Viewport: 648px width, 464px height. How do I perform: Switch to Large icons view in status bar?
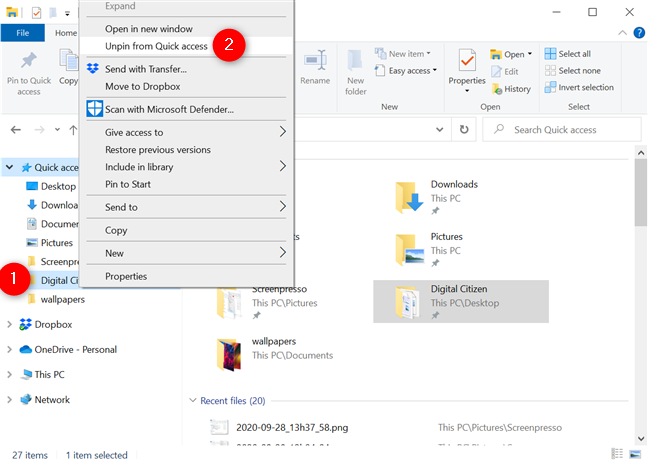coord(635,454)
